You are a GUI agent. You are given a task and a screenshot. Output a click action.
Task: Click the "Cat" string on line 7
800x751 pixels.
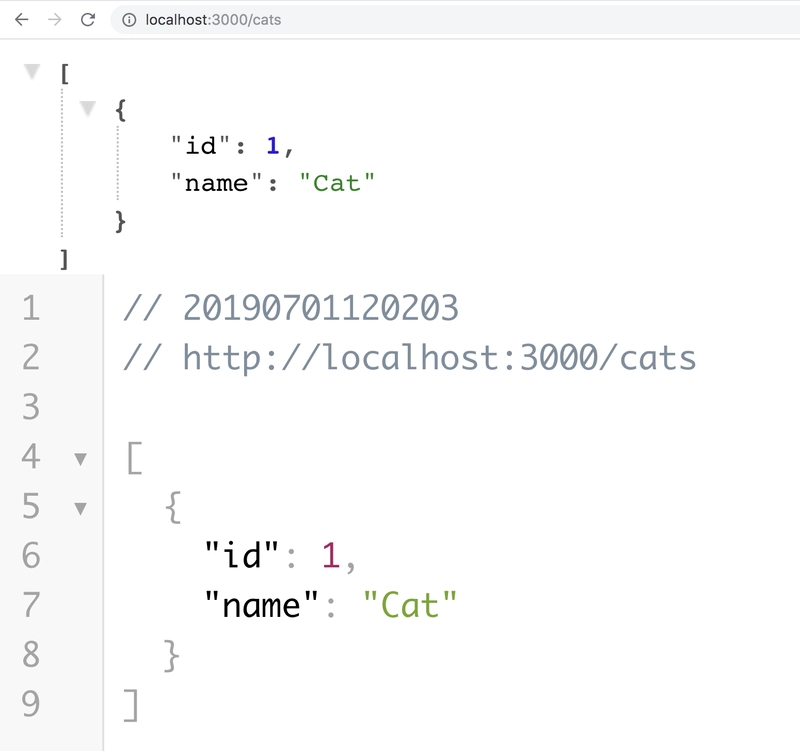pyautogui.click(x=410, y=605)
